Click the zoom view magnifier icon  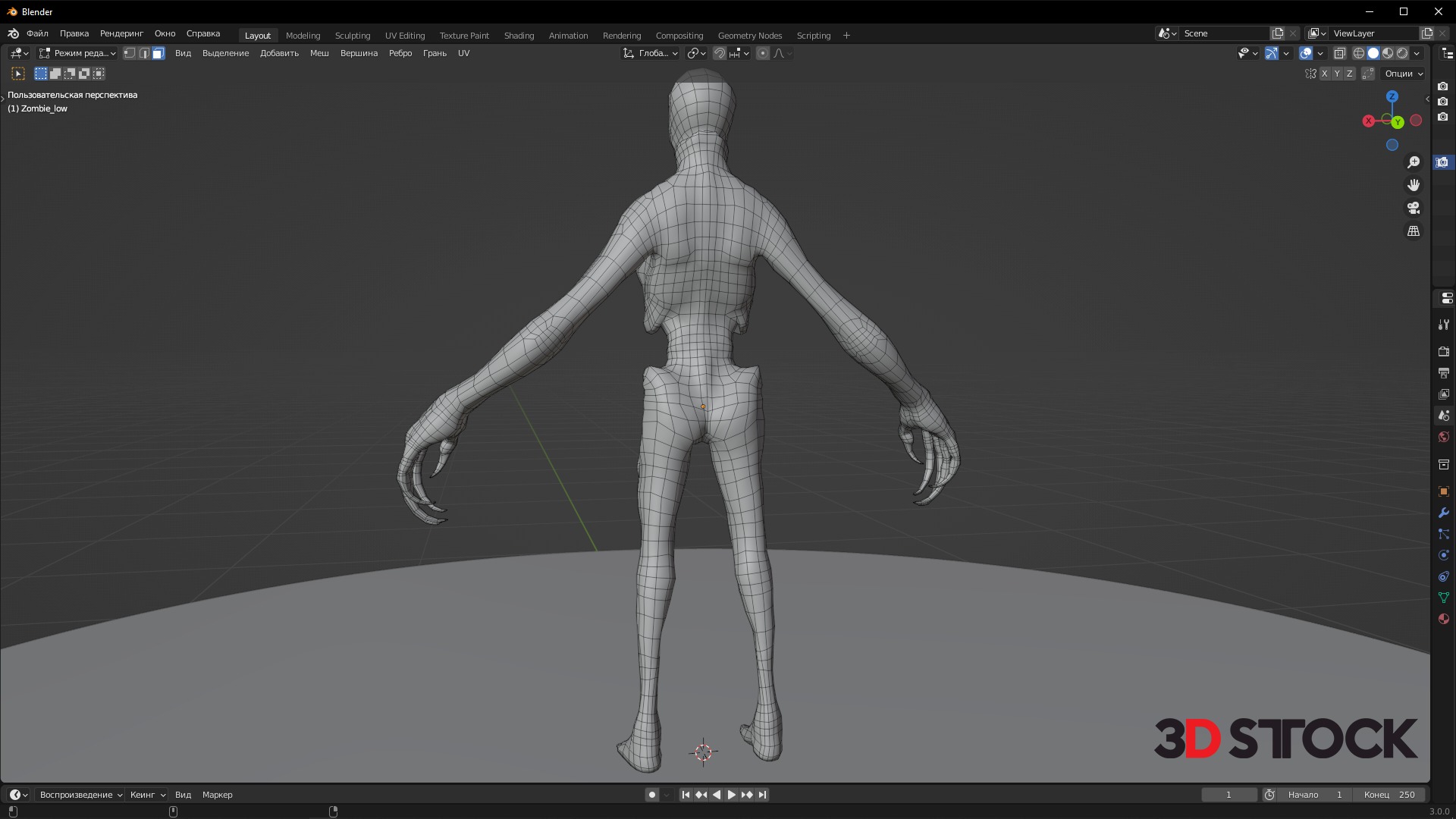(x=1414, y=162)
